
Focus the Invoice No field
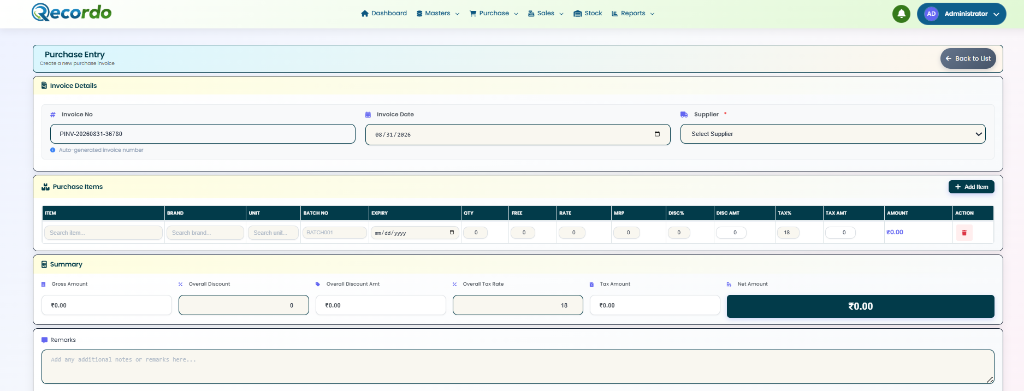[x=202, y=134]
